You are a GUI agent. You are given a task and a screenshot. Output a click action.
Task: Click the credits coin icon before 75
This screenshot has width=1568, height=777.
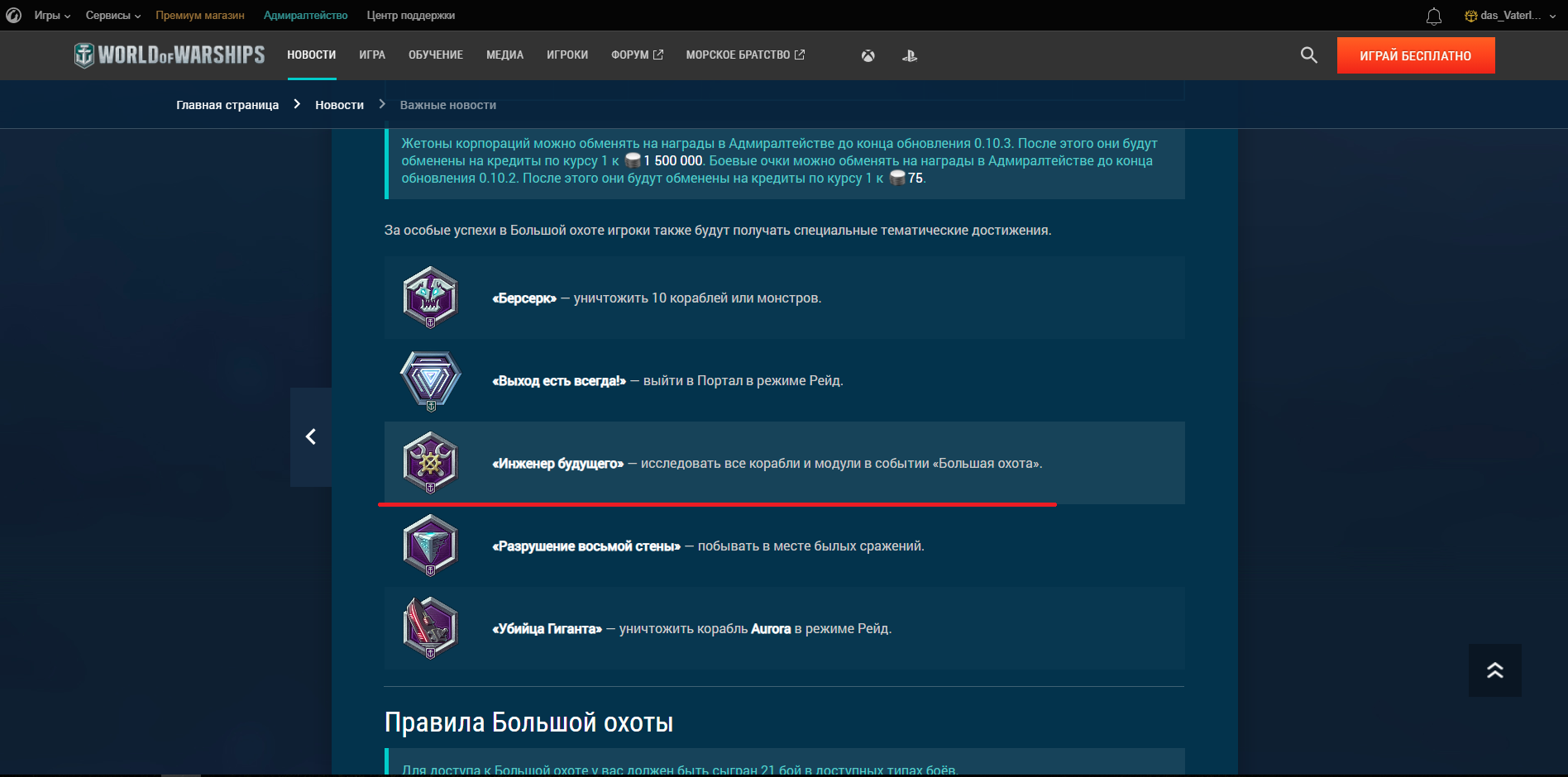click(897, 178)
